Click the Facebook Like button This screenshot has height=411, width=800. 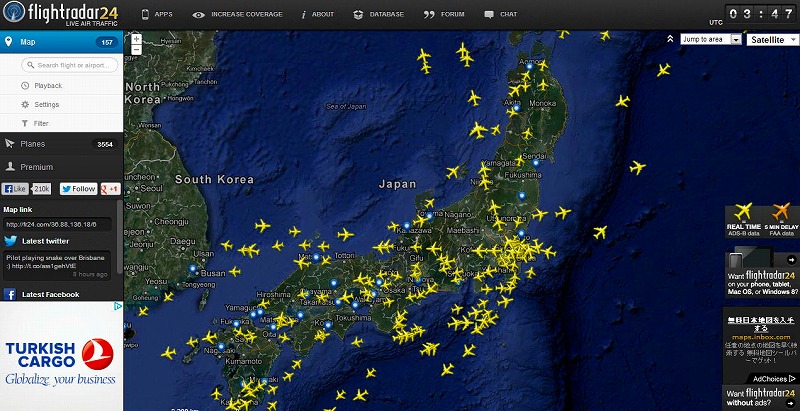(x=16, y=188)
